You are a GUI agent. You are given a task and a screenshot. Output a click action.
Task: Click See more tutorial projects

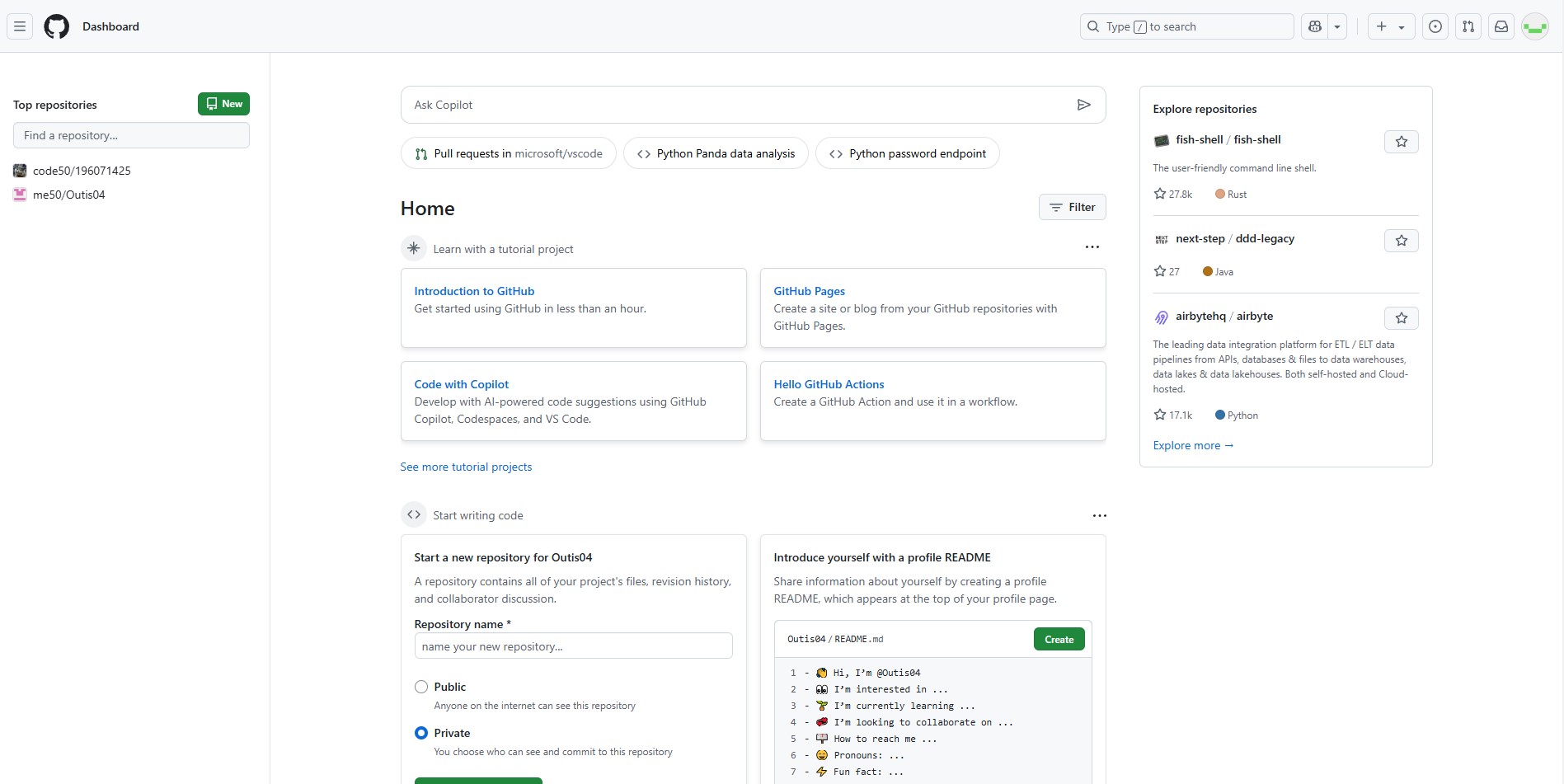point(466,467)
